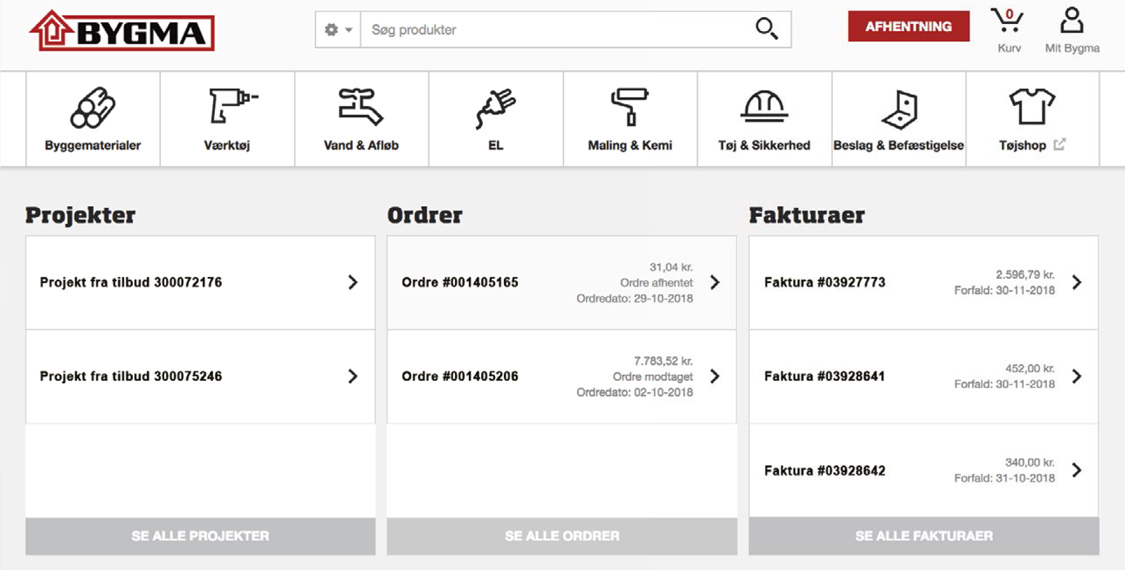The image size is (1125, 570).
Task: Open the Beslag & Befæstigelse category
Action: click(x=898, y=108)
